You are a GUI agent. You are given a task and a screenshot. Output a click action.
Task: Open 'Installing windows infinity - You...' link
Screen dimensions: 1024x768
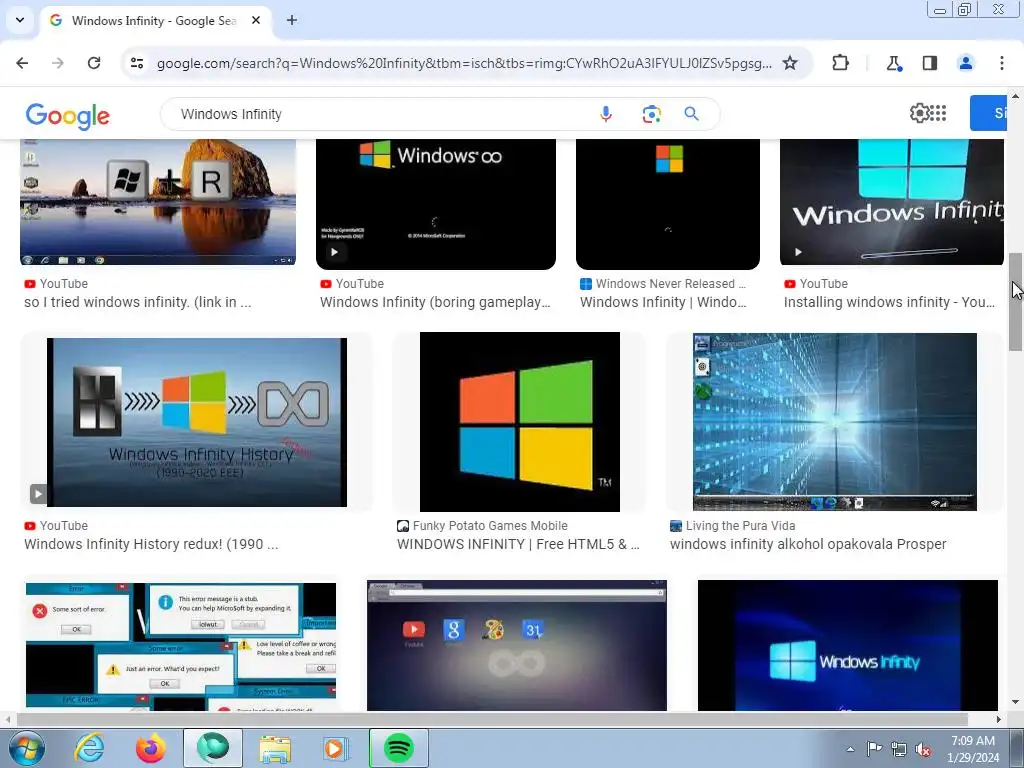pyautogui.click(x=889, y=302)
